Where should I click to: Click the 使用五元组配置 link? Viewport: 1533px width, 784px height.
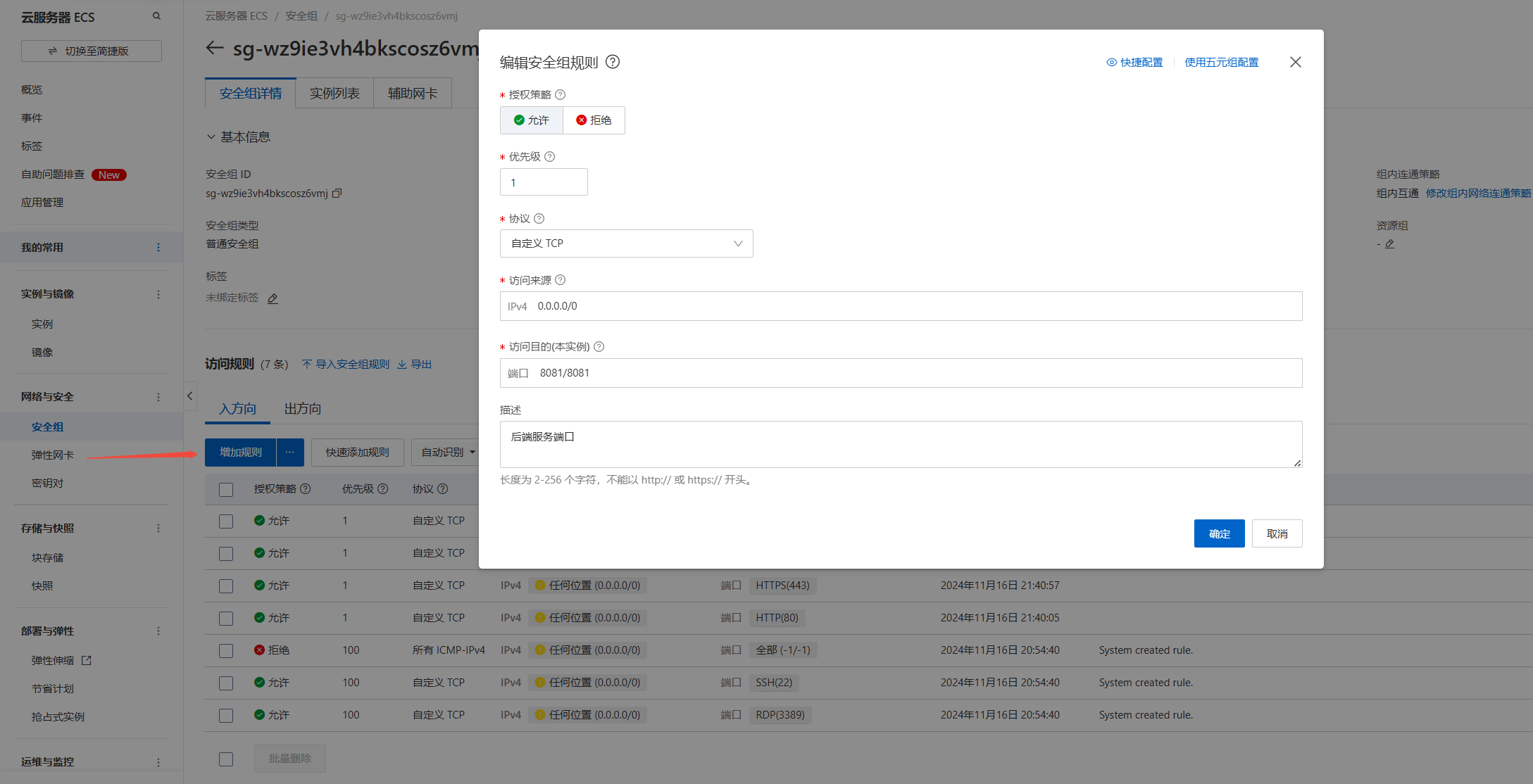[x=1221, y=63]
